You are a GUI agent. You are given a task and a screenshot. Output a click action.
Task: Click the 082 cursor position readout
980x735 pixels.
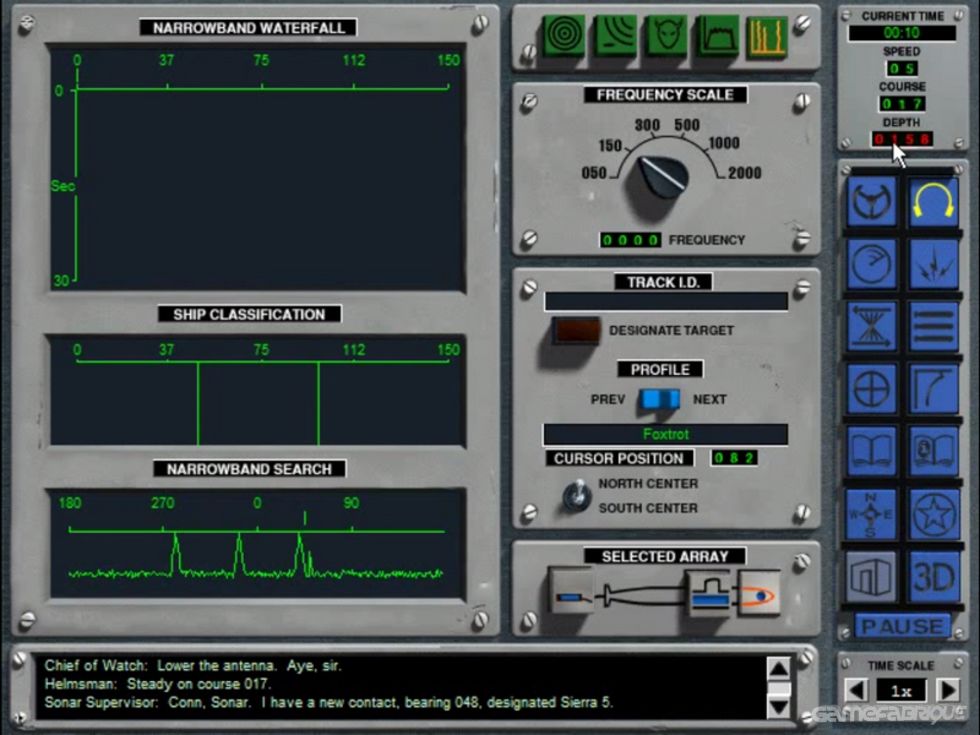tap(734, 458)
